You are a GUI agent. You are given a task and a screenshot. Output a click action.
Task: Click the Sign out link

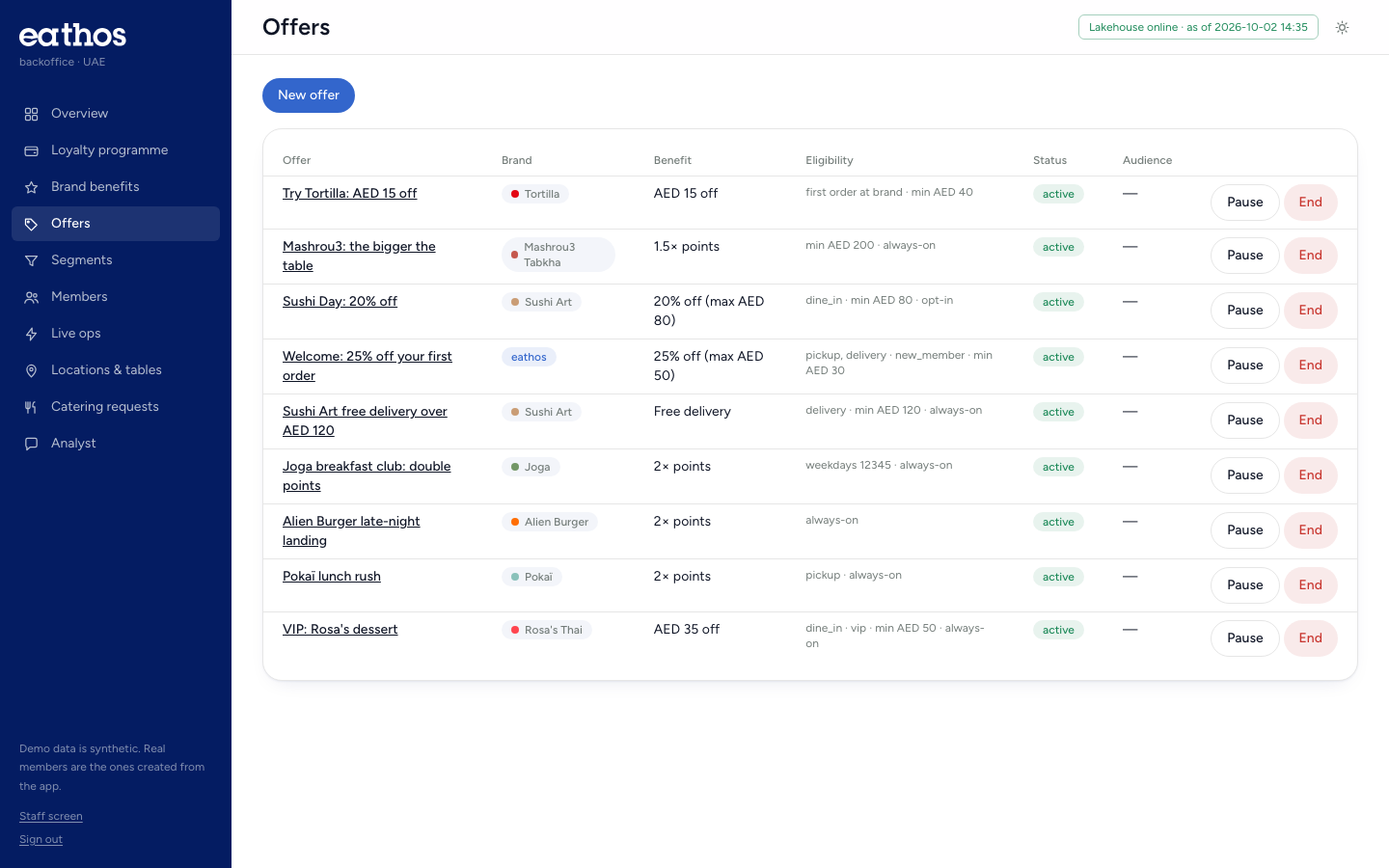coord(41,840)
